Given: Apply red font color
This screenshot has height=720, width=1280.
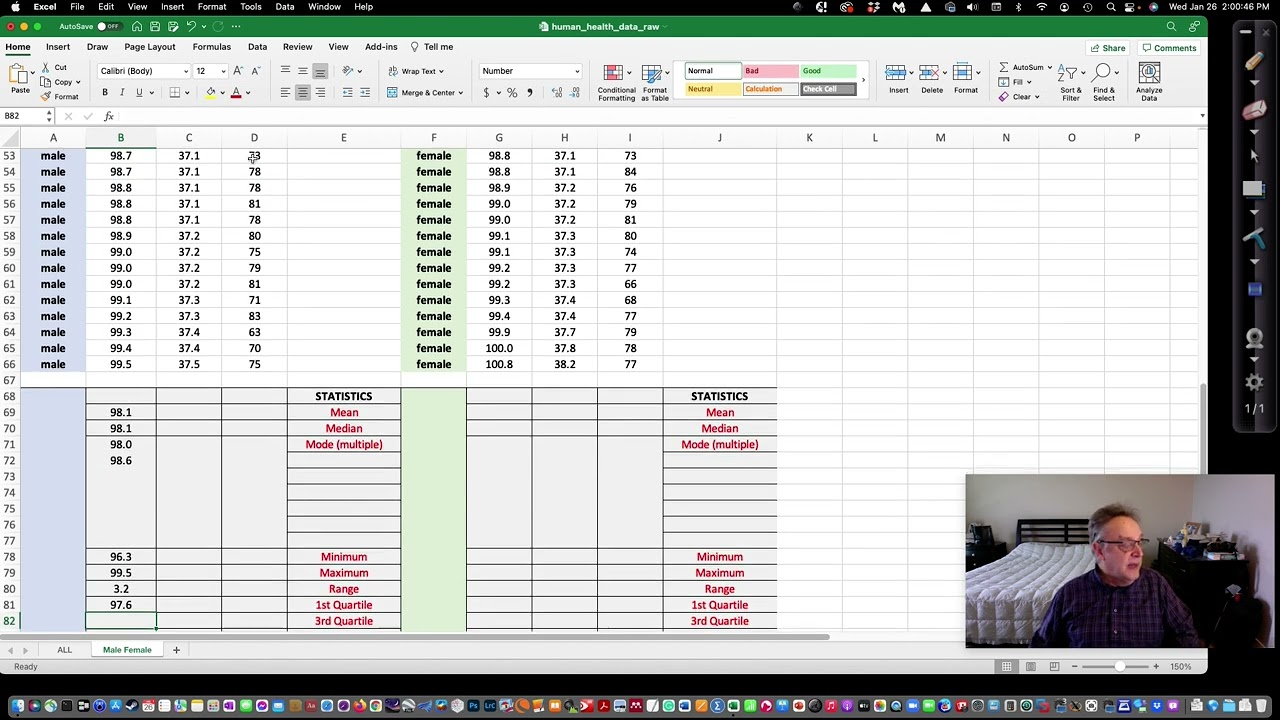Looking at the screenshot, I should click(x=236, y=93).
